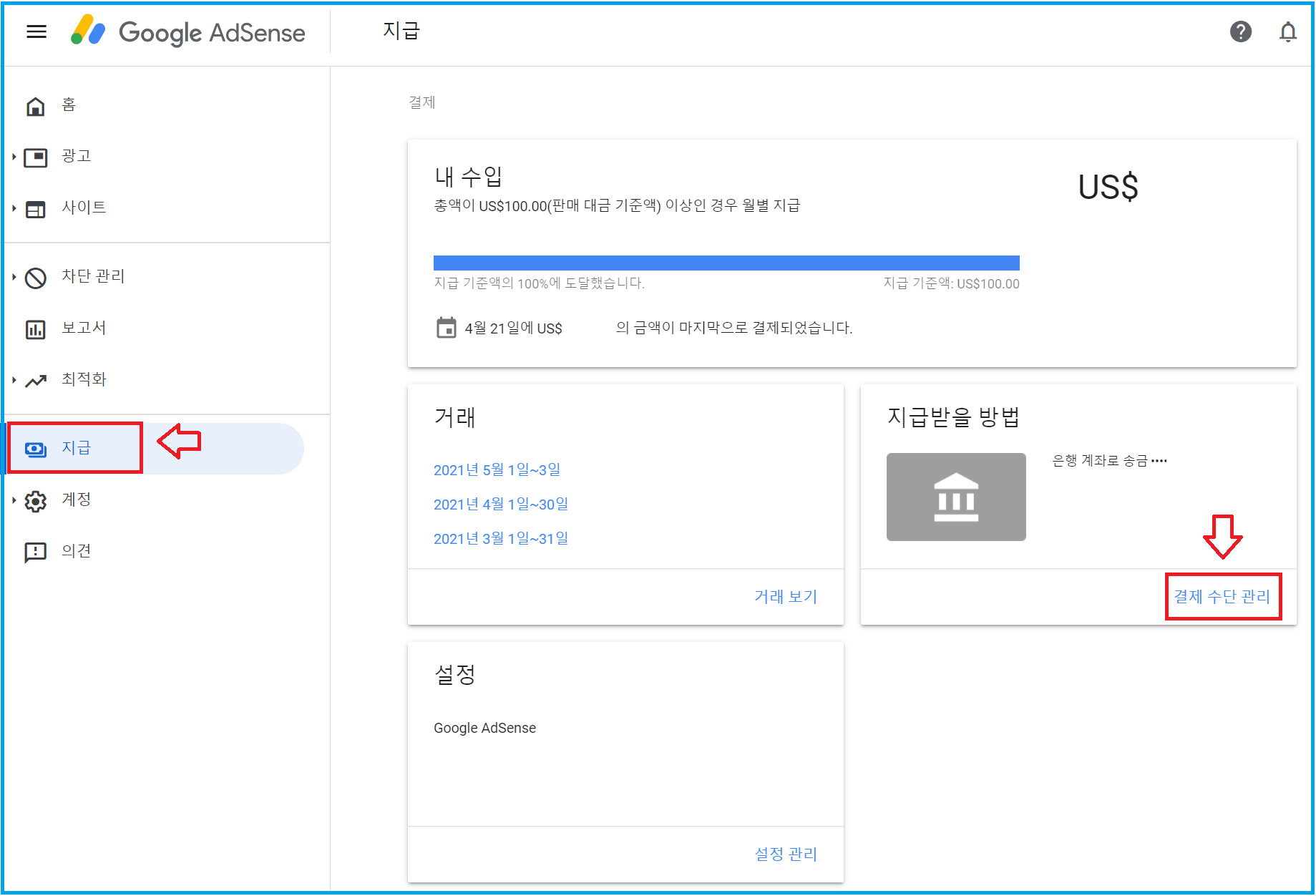The height and width of the screenshot is (896, 1316).
Task: Expand the 최적화 sidebar section arrow
Action: coord(14,380)
